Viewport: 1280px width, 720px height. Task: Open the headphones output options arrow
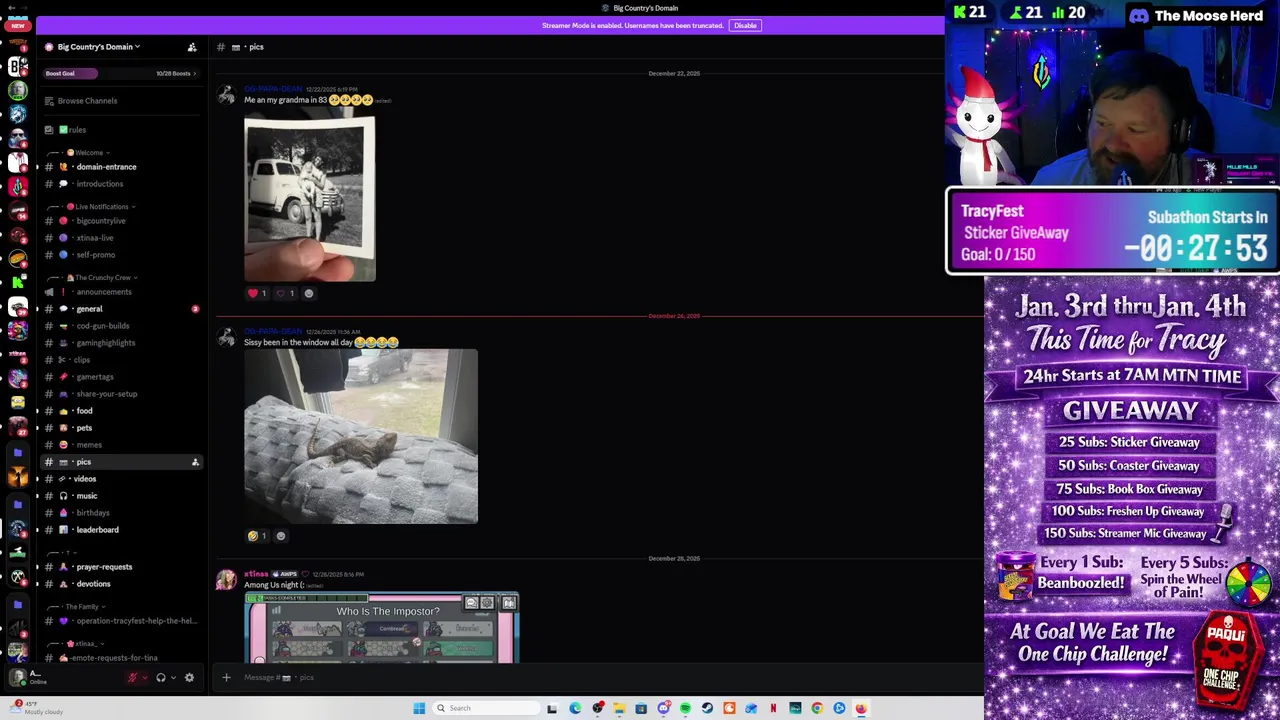(x=173, y=677)
